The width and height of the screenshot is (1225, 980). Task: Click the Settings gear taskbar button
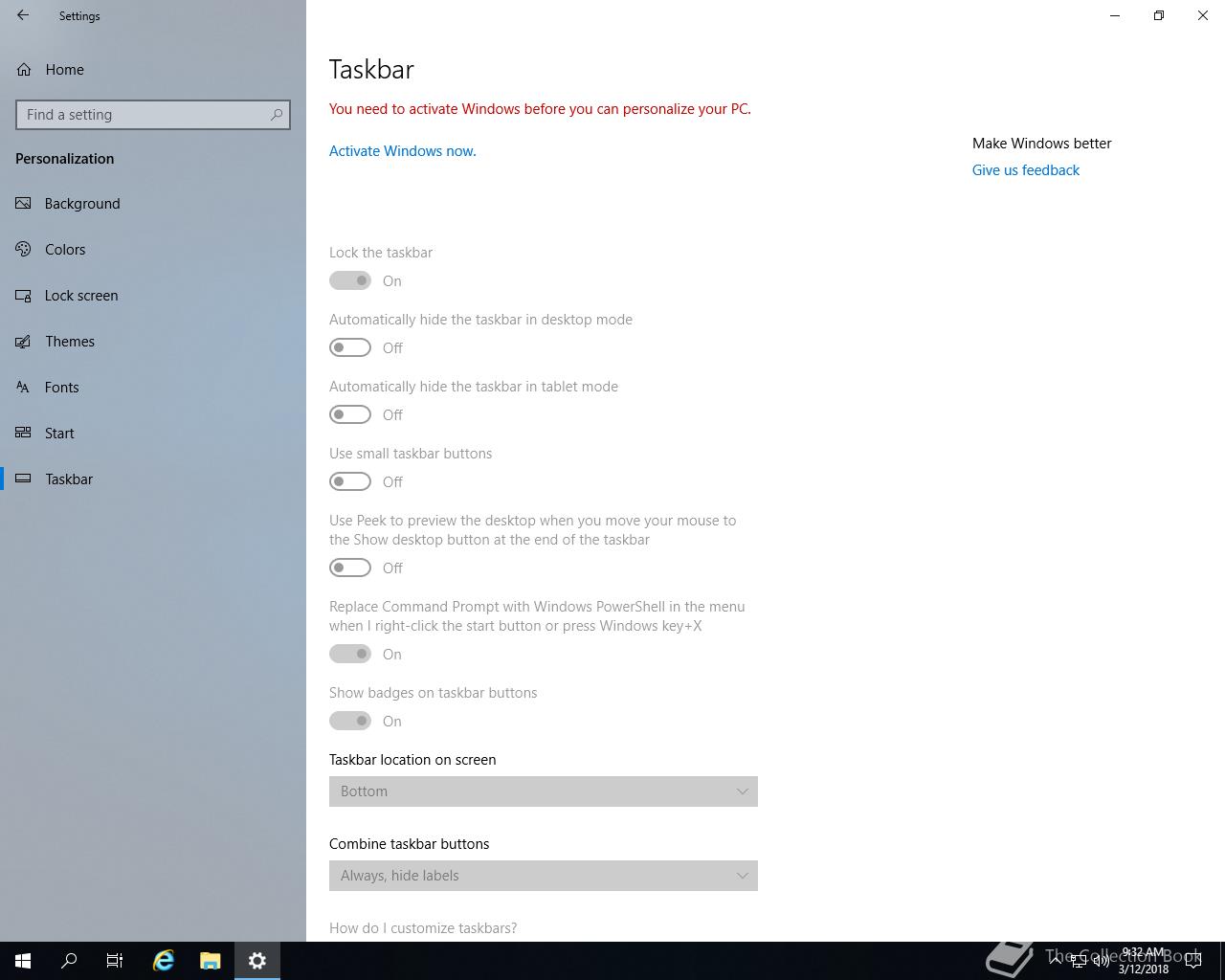click(257, 961)
